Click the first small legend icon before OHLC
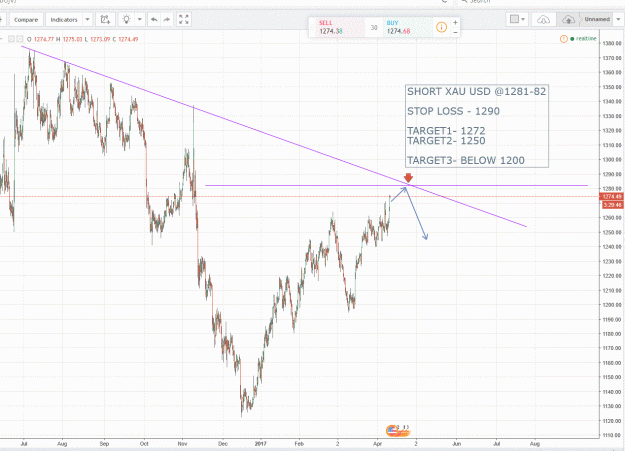 point(12,39)
